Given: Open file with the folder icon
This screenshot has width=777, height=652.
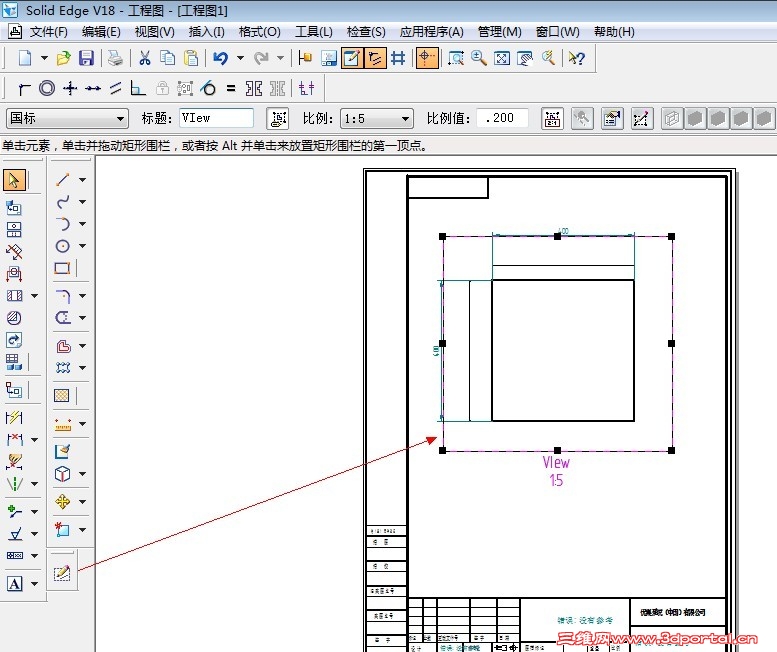Looking at the screenshot, I should tap(63, 58).
